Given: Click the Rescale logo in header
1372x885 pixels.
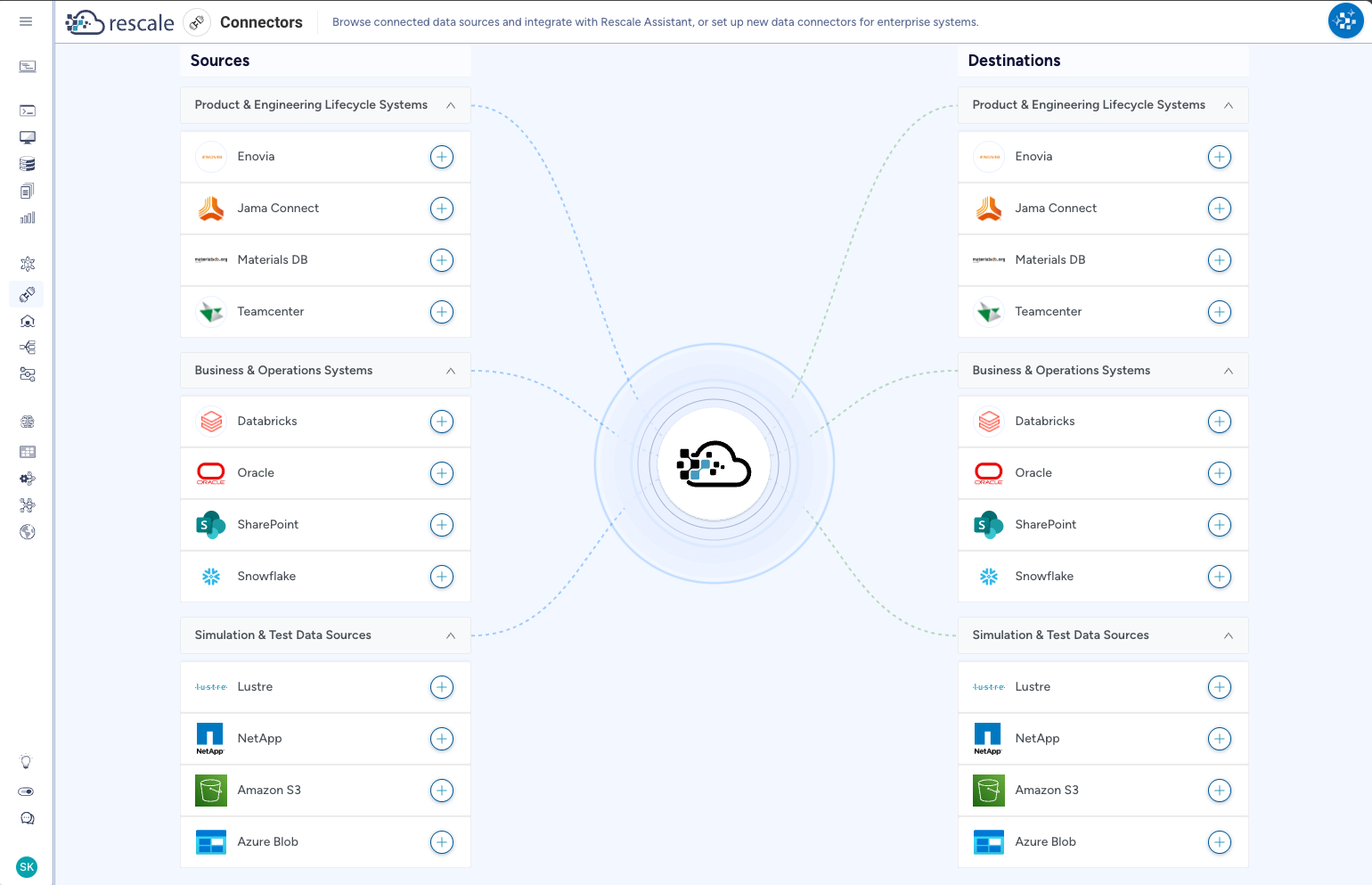Looking at the screenshot, I should 120,22.
